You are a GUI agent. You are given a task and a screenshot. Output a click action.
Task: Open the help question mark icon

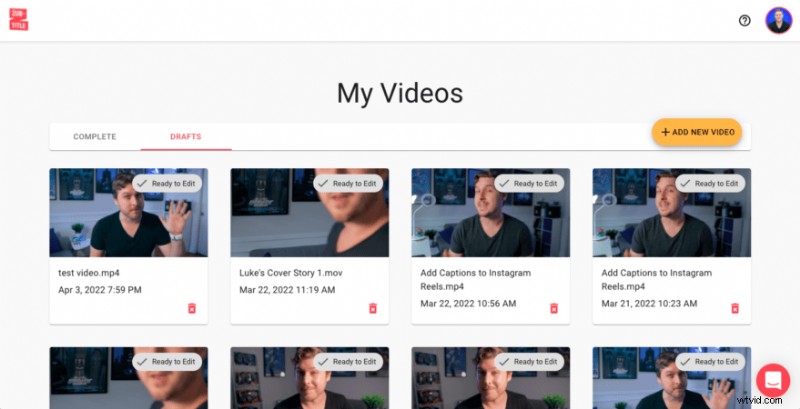744,21
